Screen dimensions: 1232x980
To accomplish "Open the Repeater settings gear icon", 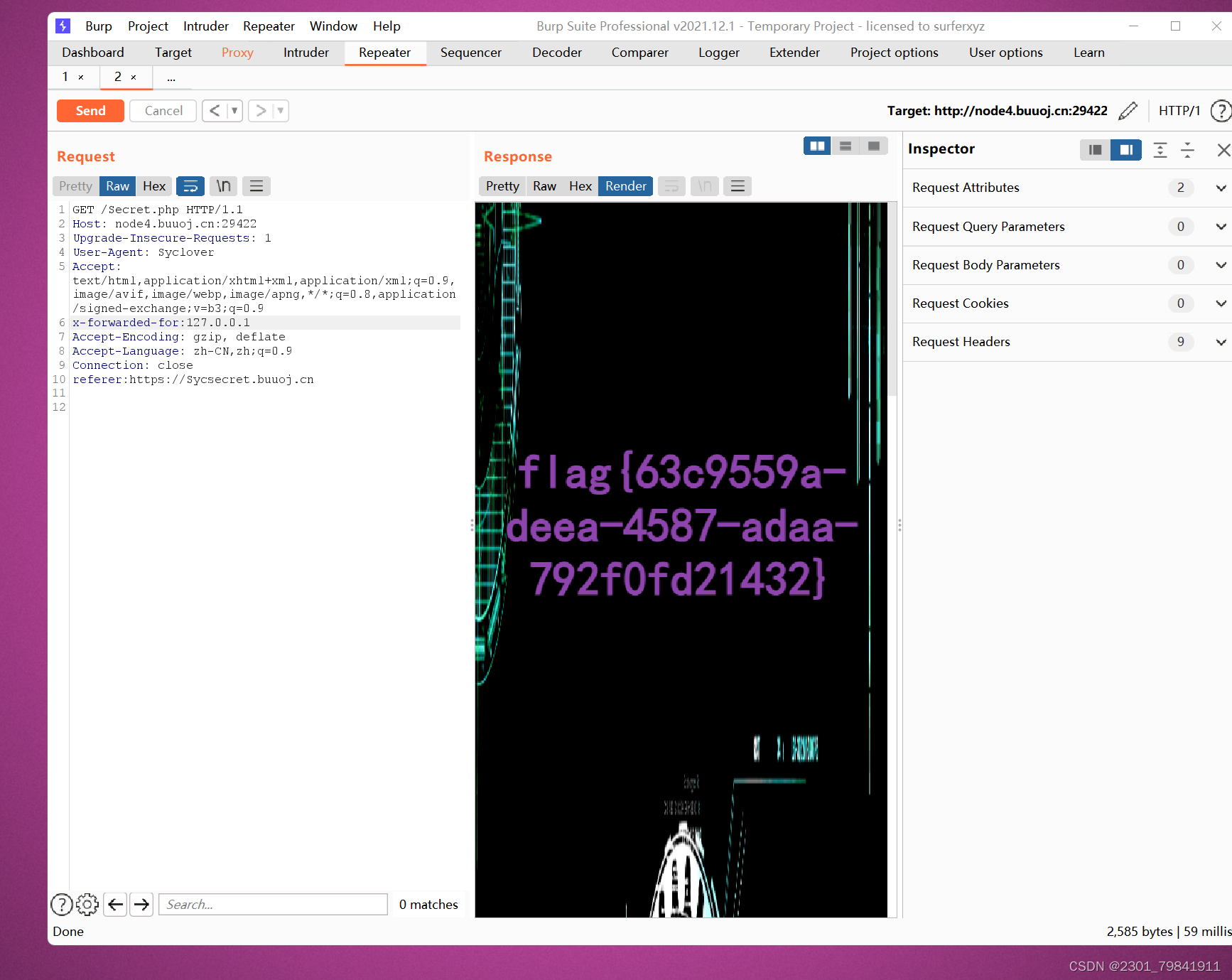I will [x=87, y=904].
